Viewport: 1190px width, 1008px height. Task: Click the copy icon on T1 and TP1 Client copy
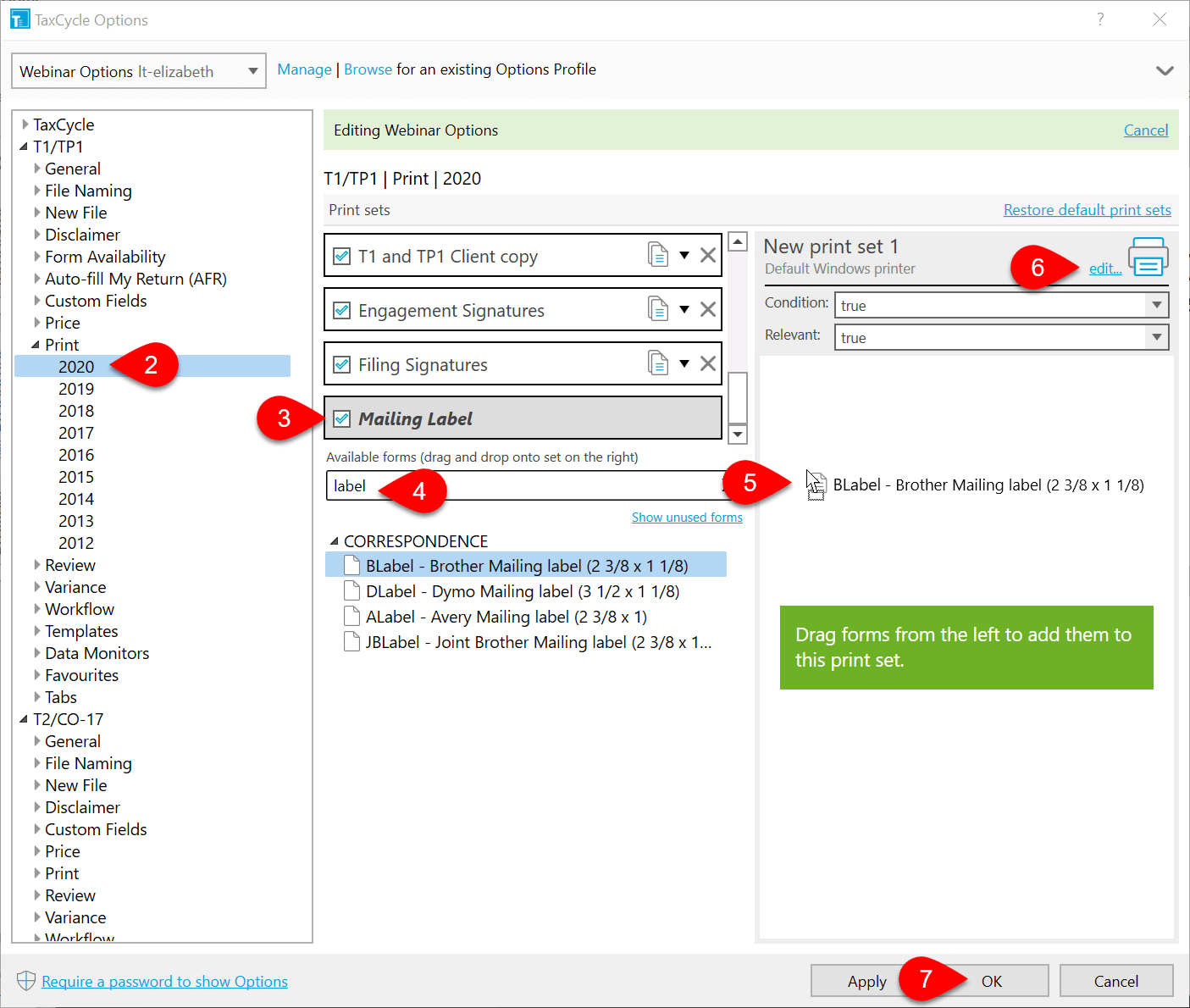pos(657,255)
